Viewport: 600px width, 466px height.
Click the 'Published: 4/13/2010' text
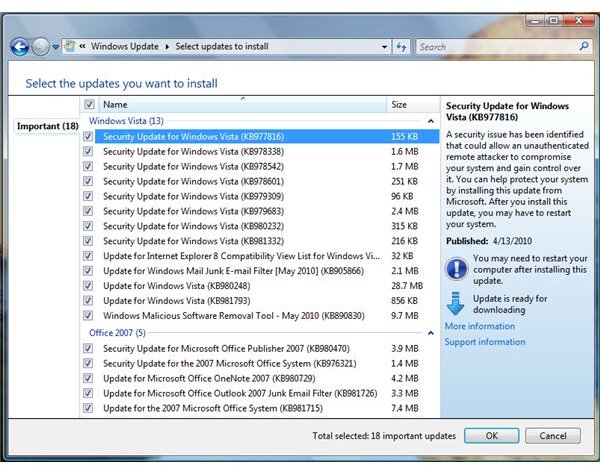(489, 241)
